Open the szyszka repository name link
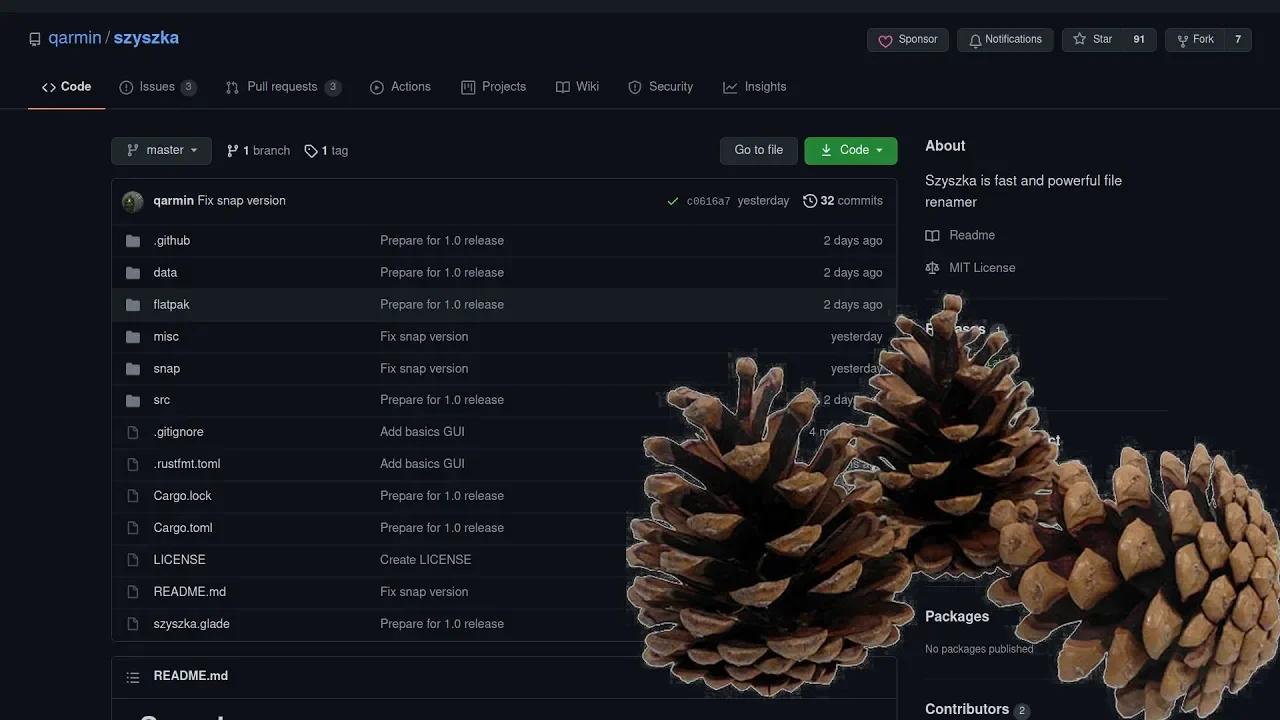 pos(146,38)
